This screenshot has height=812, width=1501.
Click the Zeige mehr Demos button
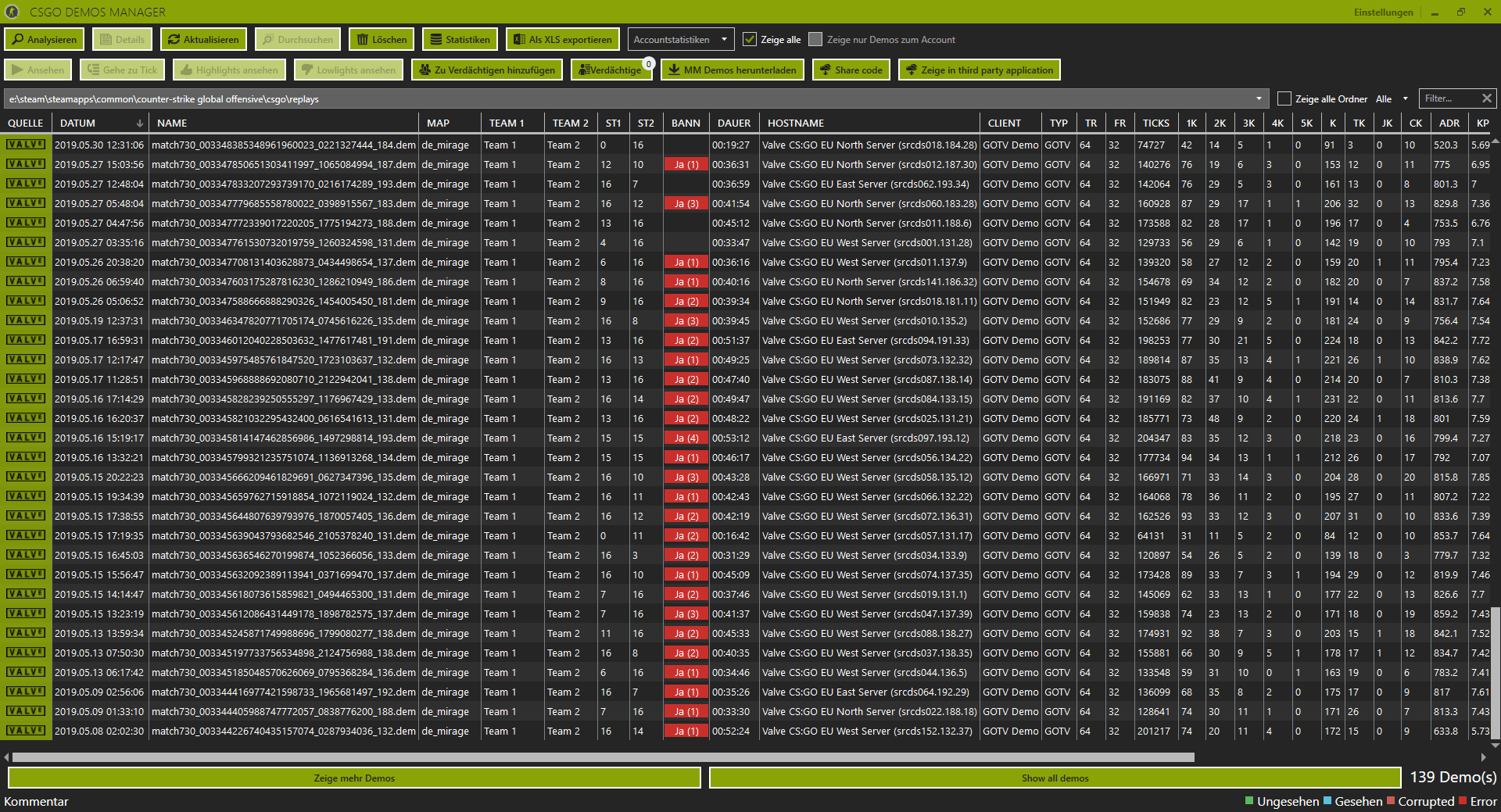click(354, 778)
